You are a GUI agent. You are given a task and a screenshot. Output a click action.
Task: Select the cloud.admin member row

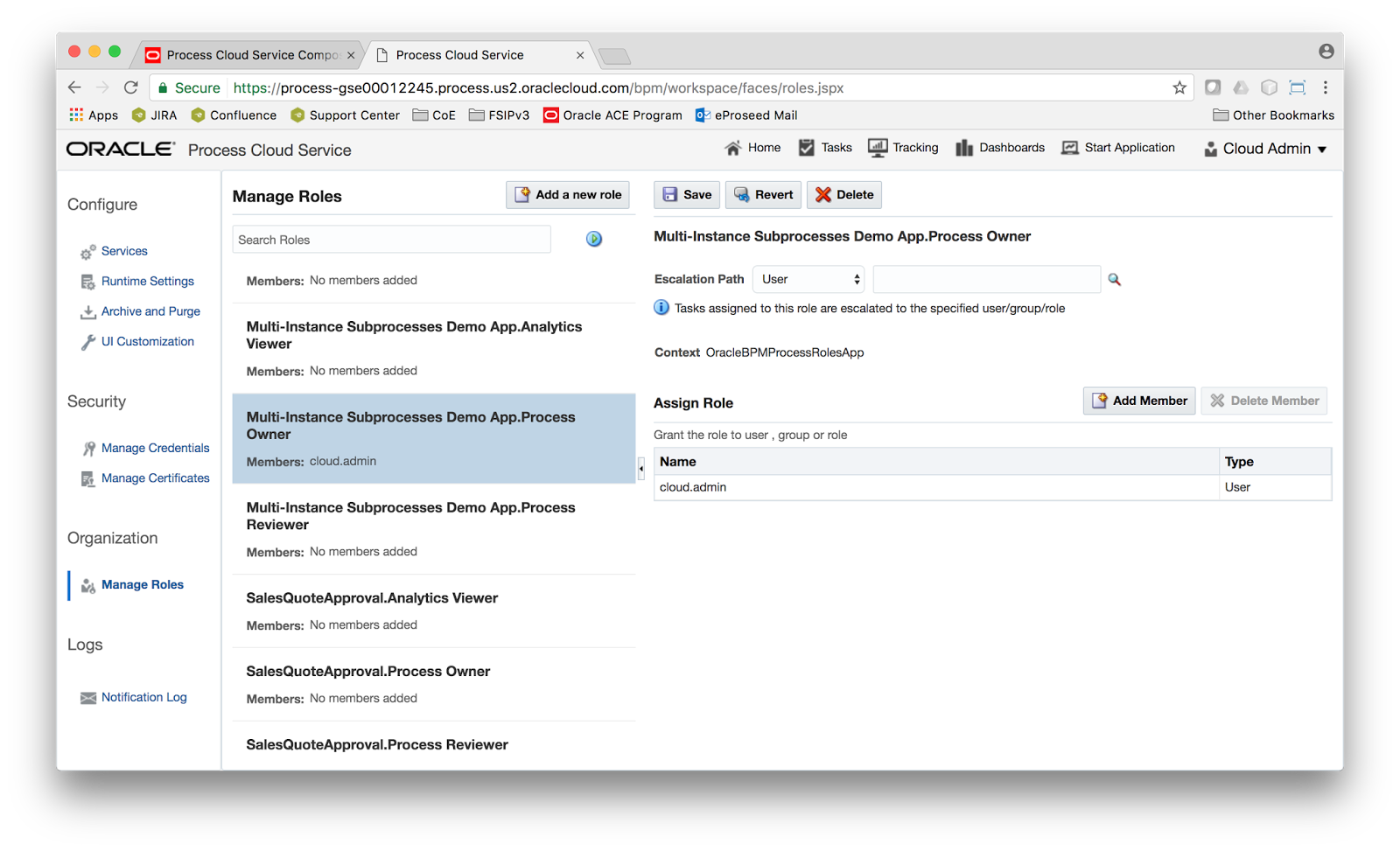[x=992, y=487]
